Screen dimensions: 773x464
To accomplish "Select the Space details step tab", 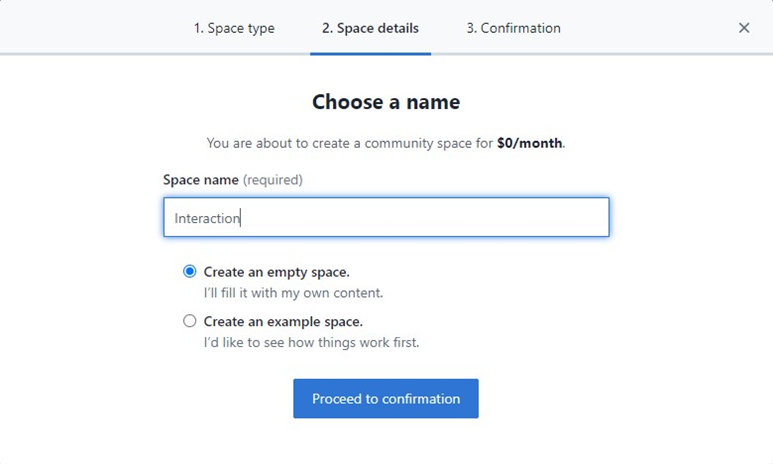I will click(x=370, y=28).
